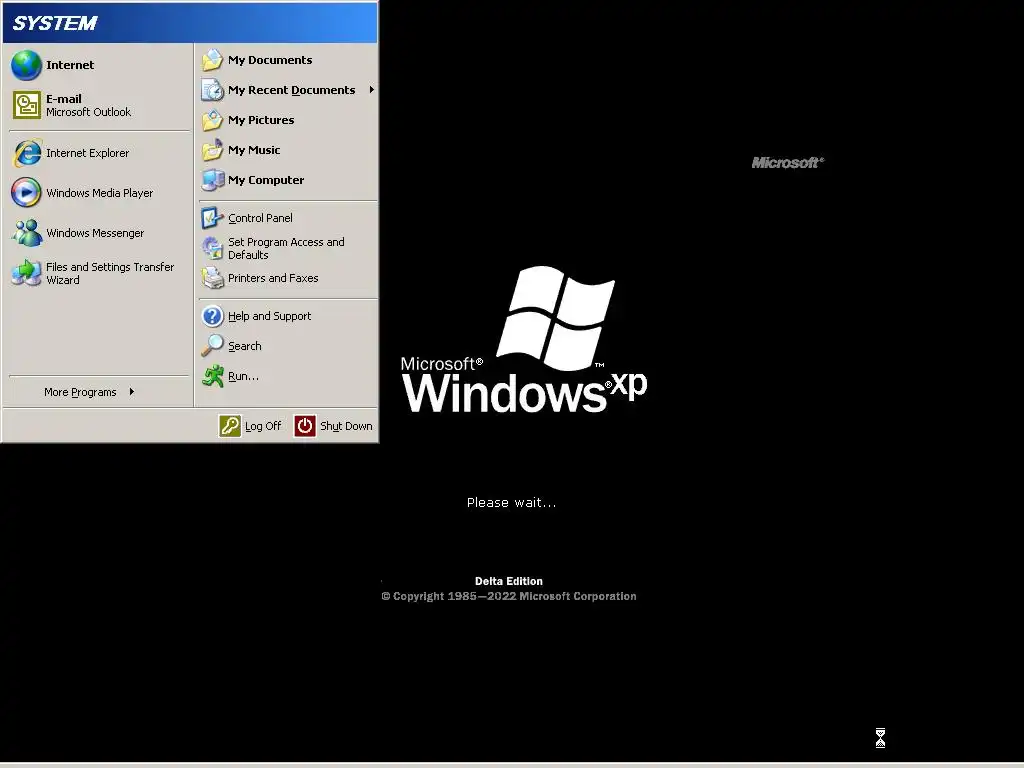Click the My Documents folder icon
Viewport: 1024px width, 768px height.
(x=212, y=60)
